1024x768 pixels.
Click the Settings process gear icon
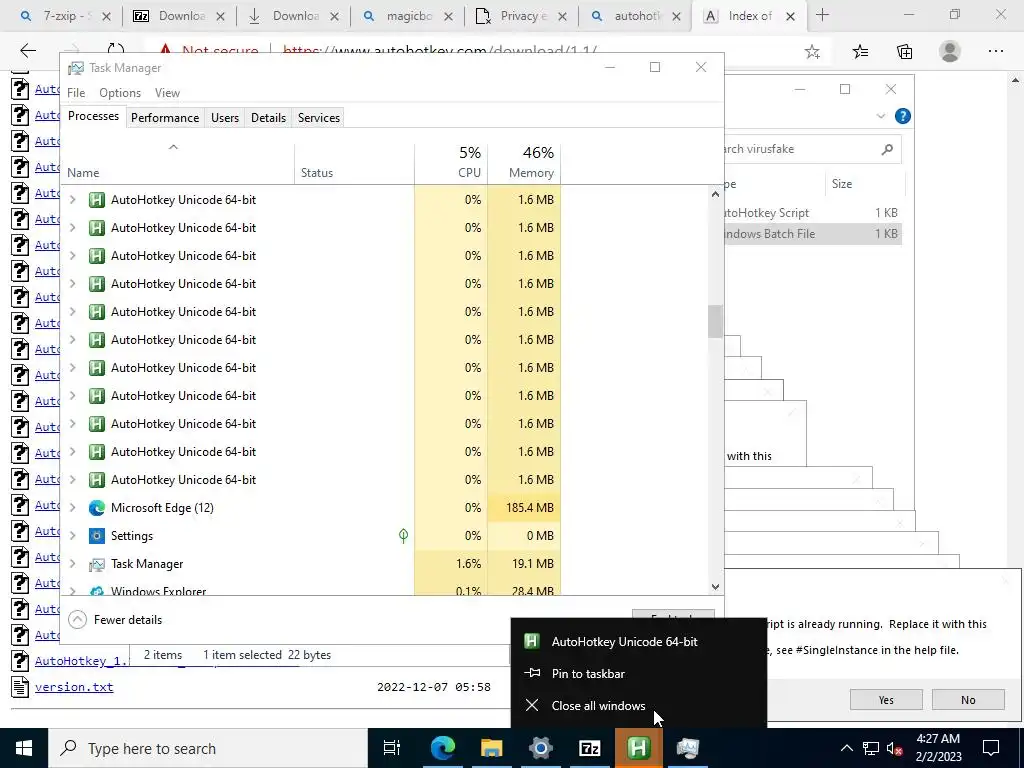[x=97, y=536]
